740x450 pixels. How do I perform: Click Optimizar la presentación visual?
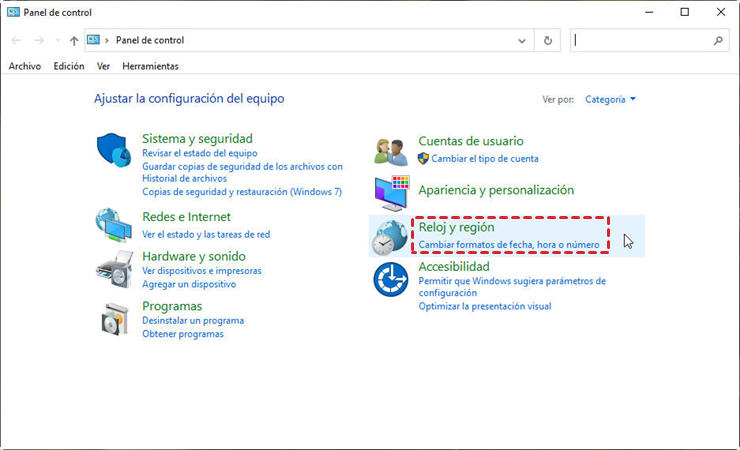(485, 307)
